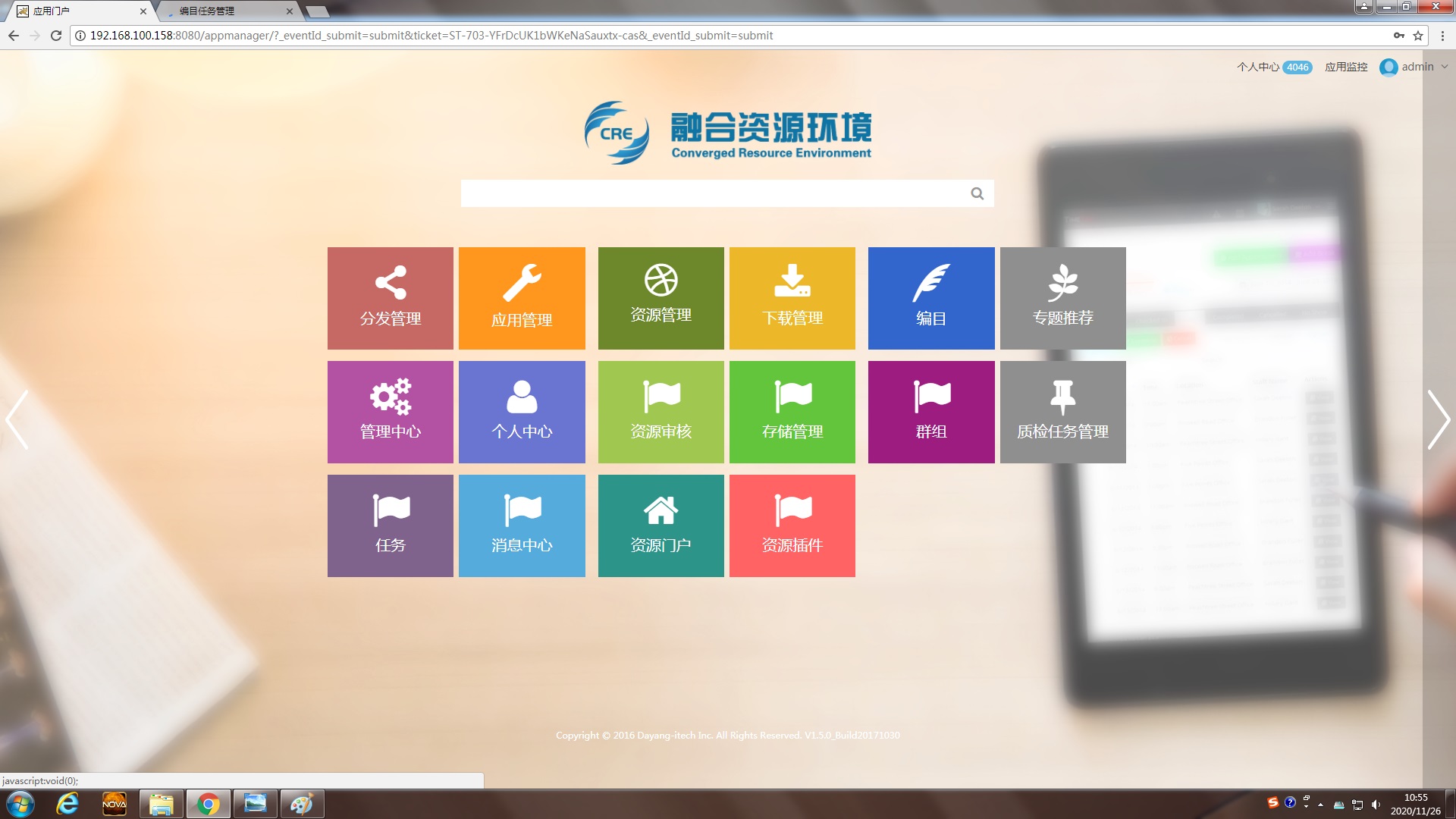Open the 下载管理 download tile
This screenshot has width=1456, height=819.
click(x=792, y=298)
